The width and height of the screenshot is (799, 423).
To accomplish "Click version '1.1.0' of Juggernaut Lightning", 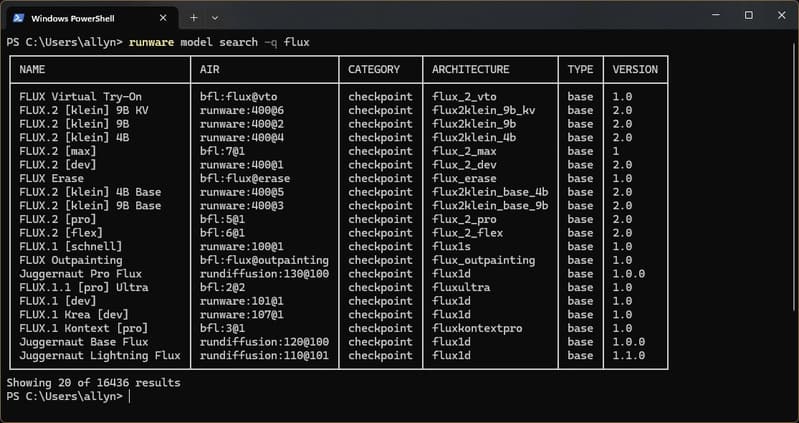I will (x=629, y=356).
